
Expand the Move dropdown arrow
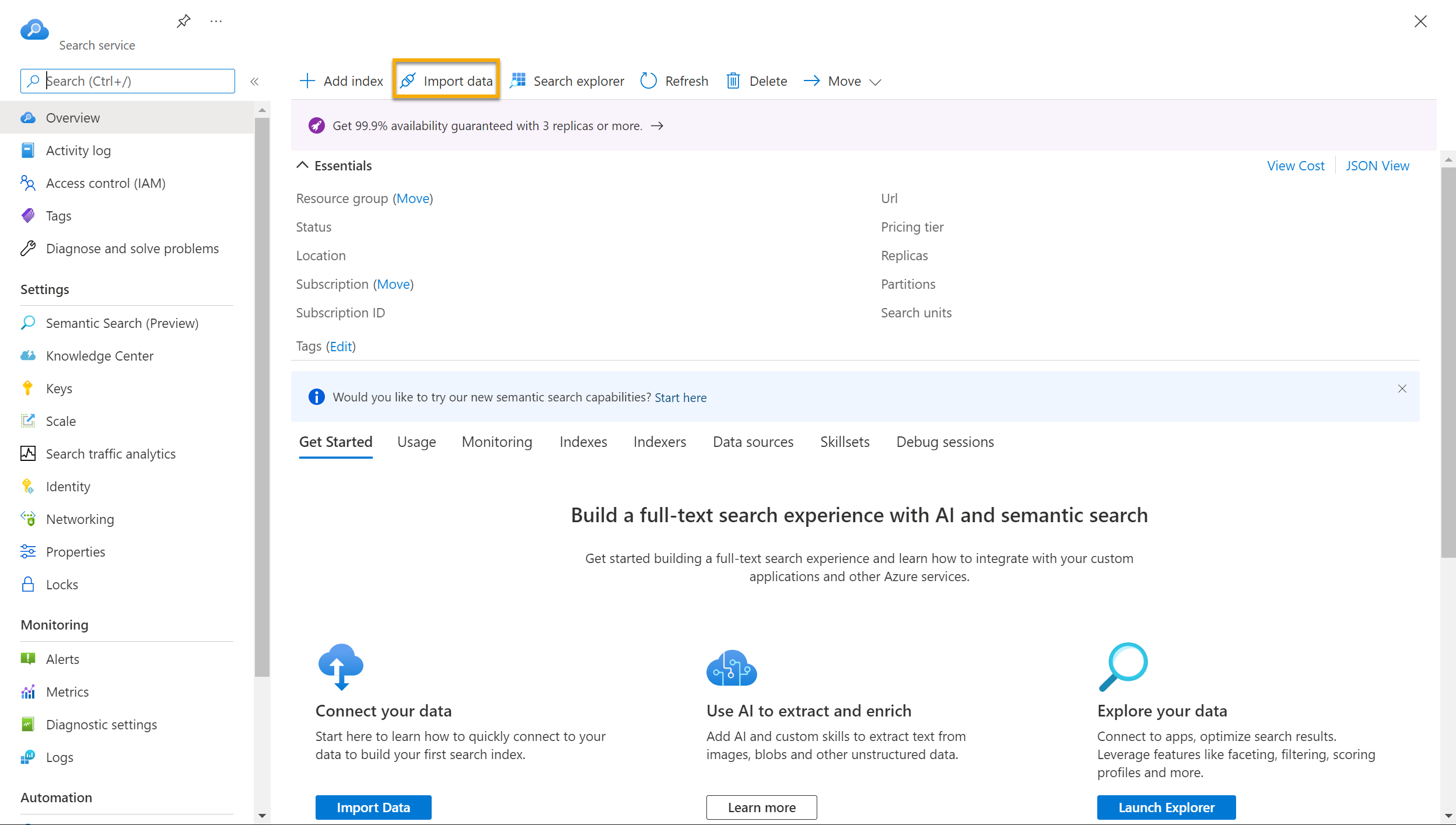(x=874, y=81)
